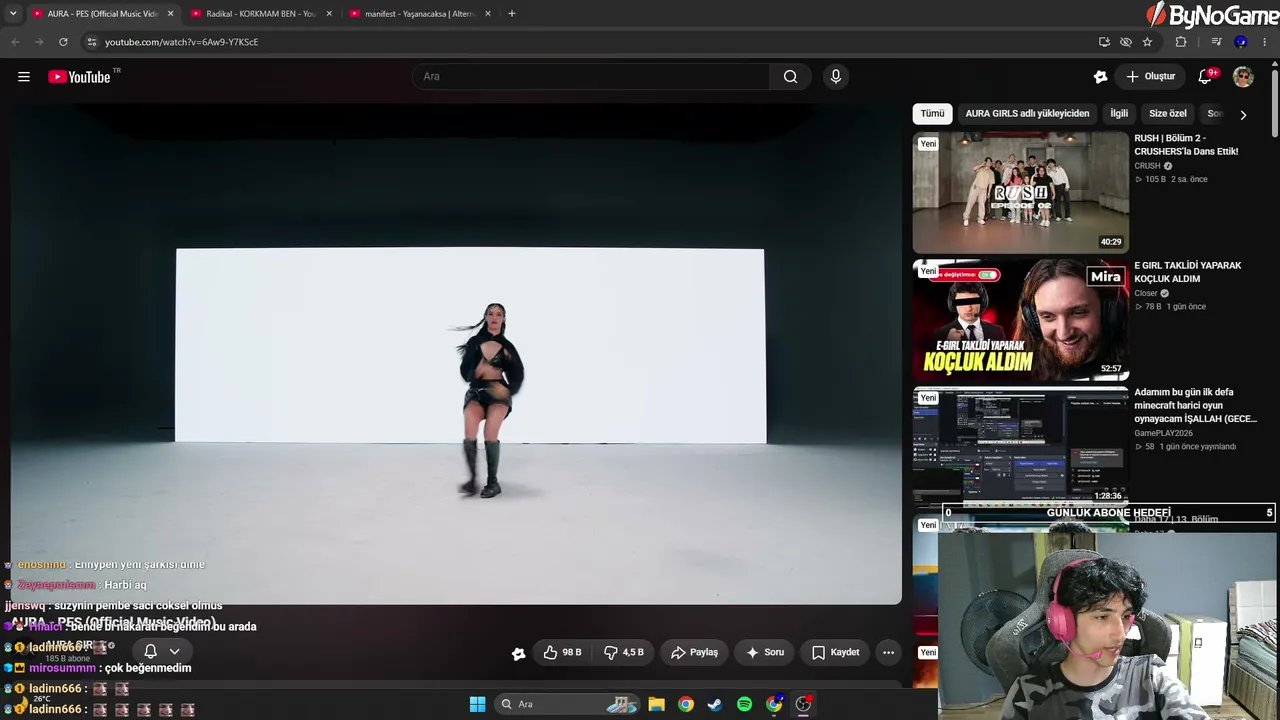Select the Size özel filter chip
The width and height of the screenshot is (1280, 720).
[1168, 114]
